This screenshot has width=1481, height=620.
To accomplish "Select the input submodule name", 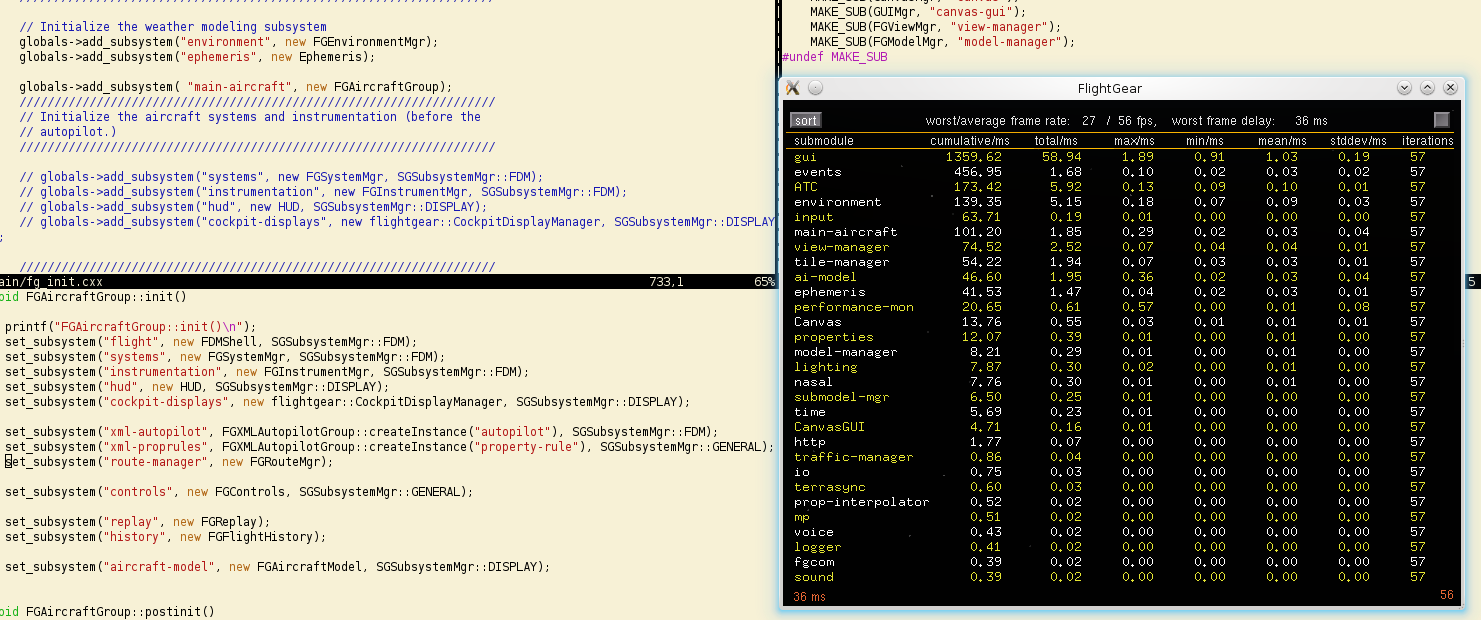I will (814, 217).
